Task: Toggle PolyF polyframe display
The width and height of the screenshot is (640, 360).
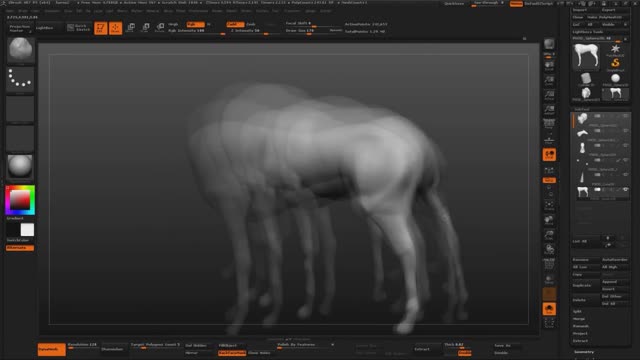Action: (549, 264)
